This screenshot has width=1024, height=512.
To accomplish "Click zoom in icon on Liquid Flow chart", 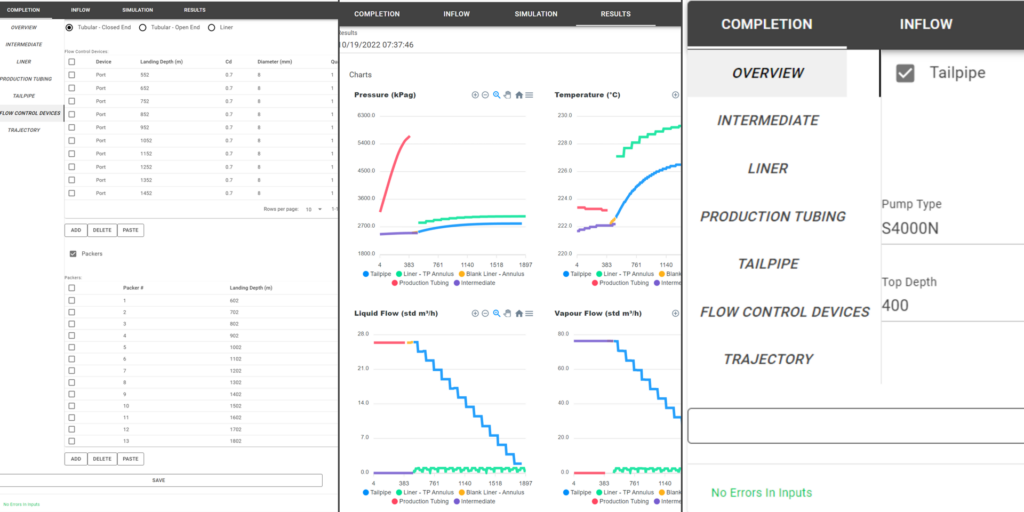I will pos(474,313).
